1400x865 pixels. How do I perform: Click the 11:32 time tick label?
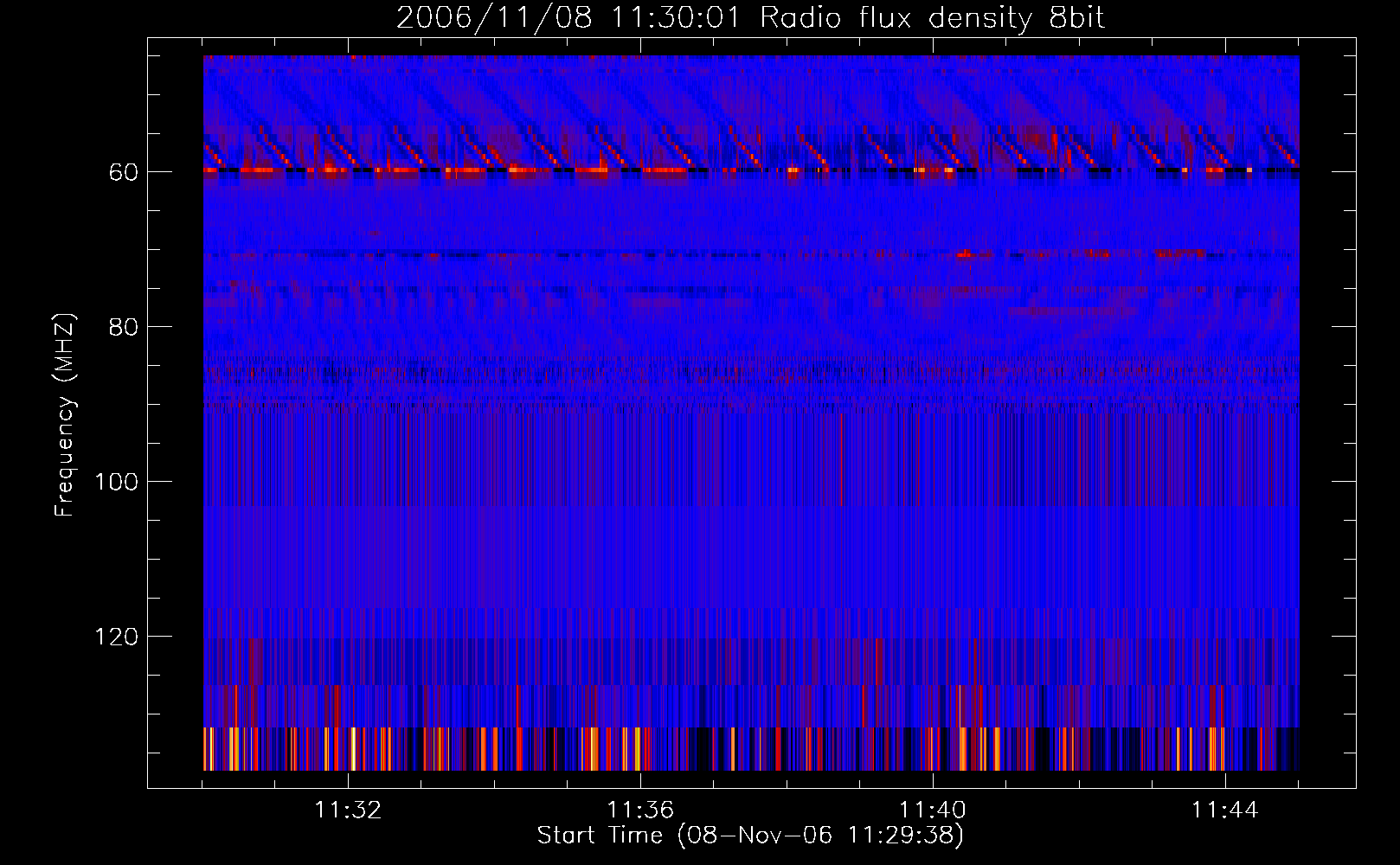pos(348,811)
